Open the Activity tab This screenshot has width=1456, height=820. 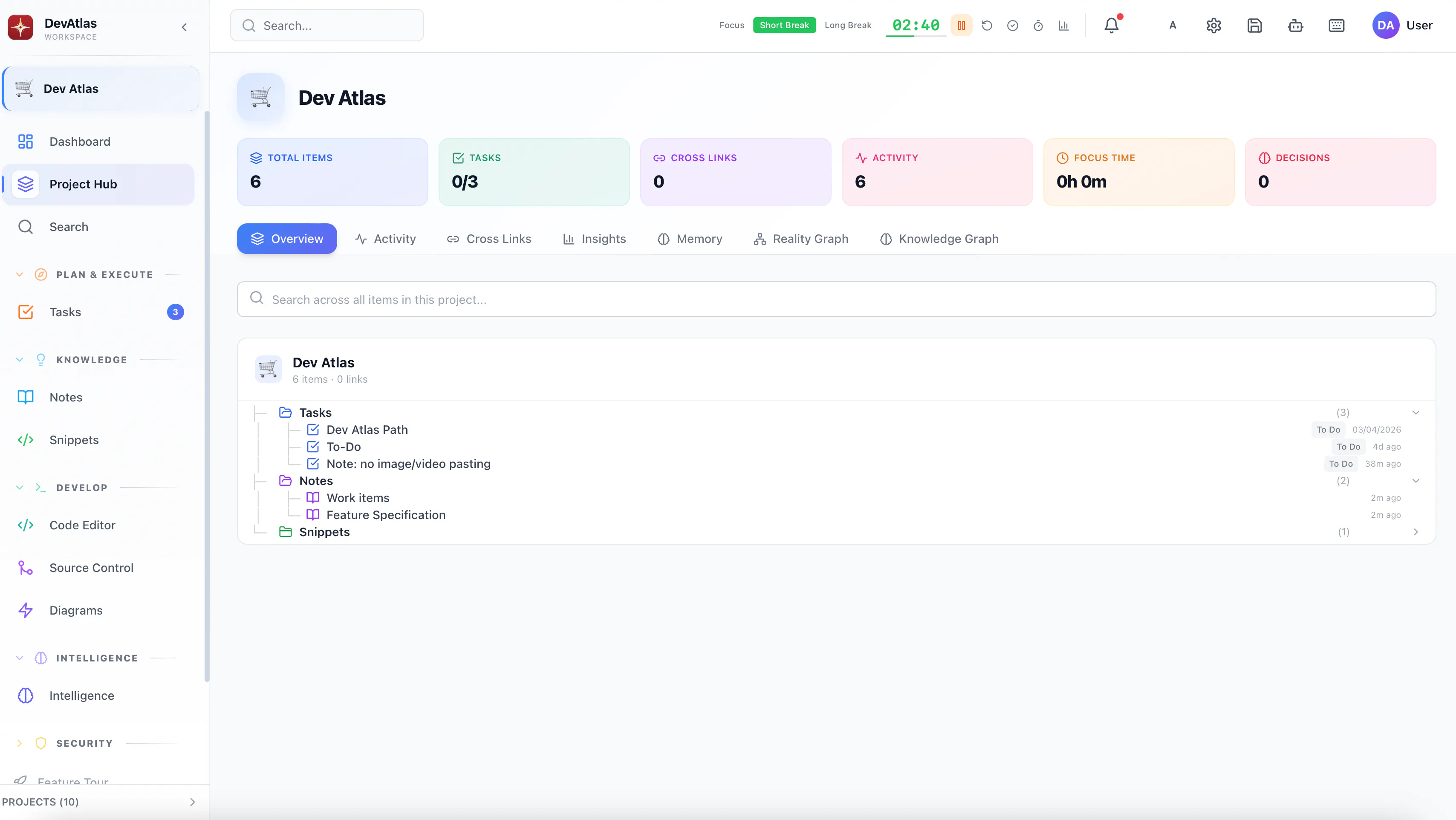tap(385, 239)
